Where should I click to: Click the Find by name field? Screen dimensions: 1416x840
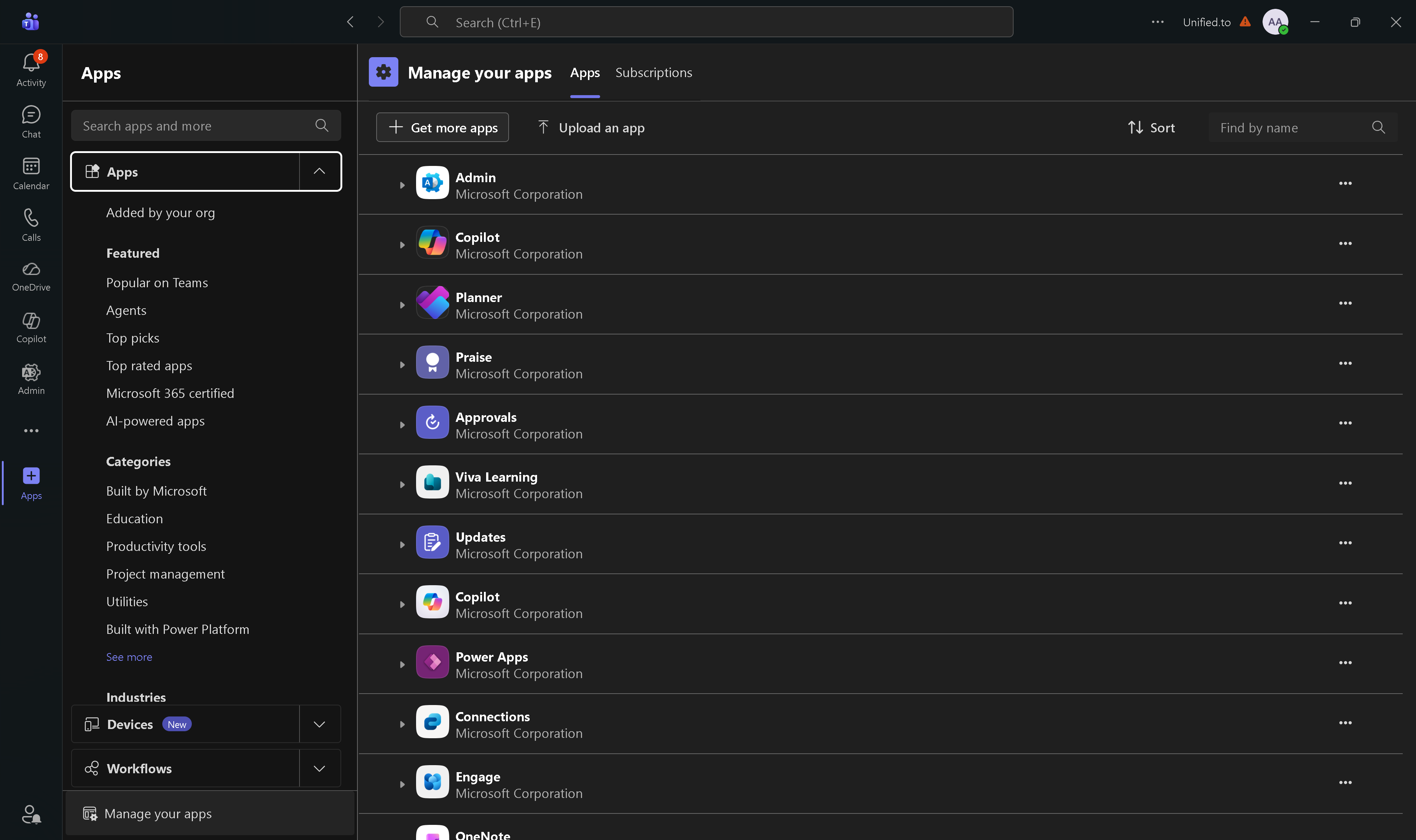pyautogui.click(x=1291, y=128)
